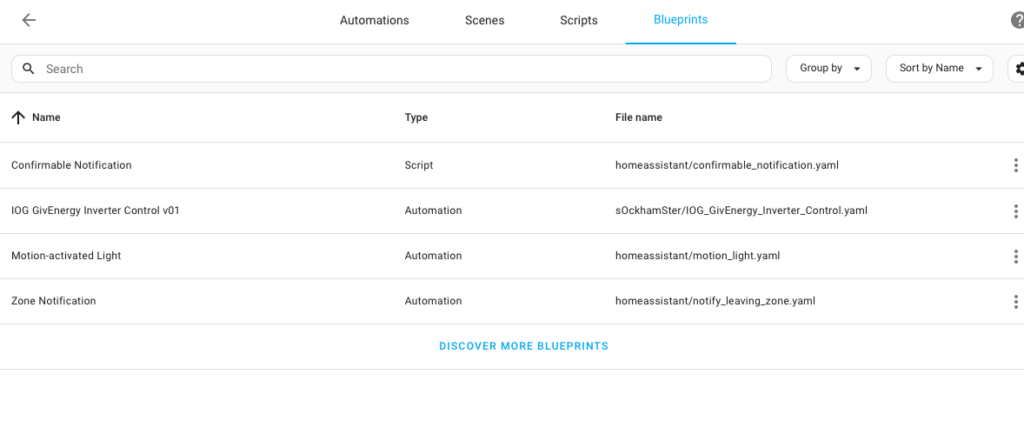Go back using the arrow icon
This screenshot has width=1024, height=421.
(29, 20)
